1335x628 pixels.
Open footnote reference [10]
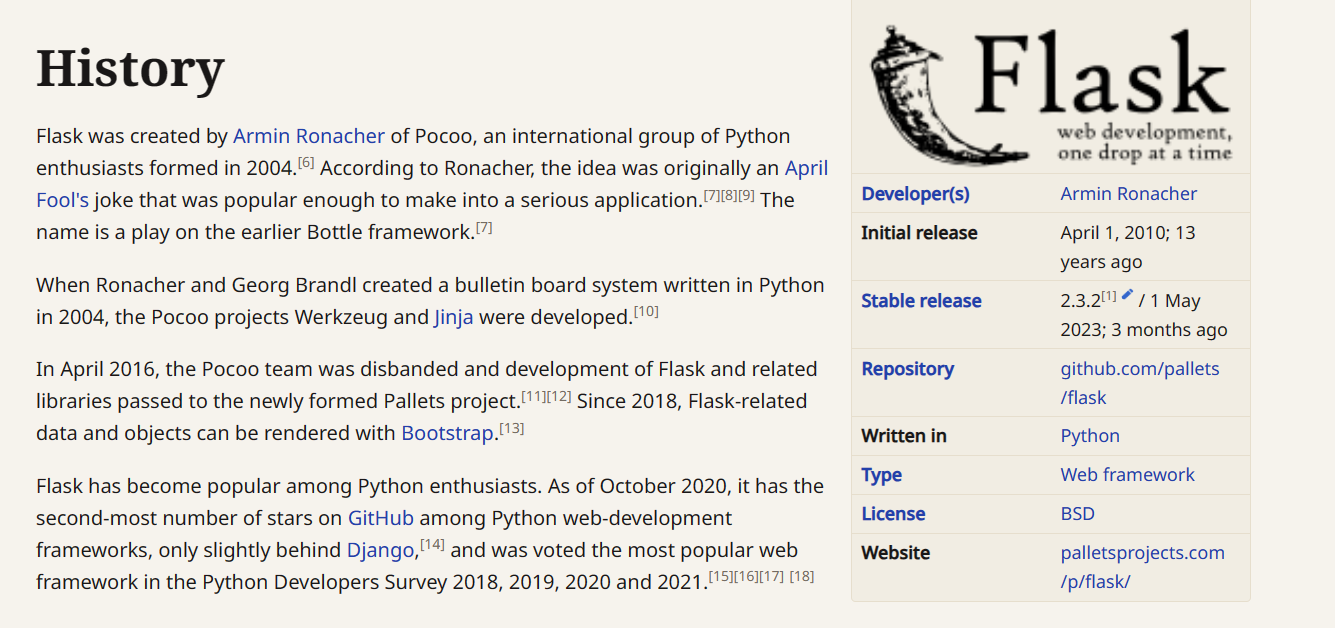646,311
